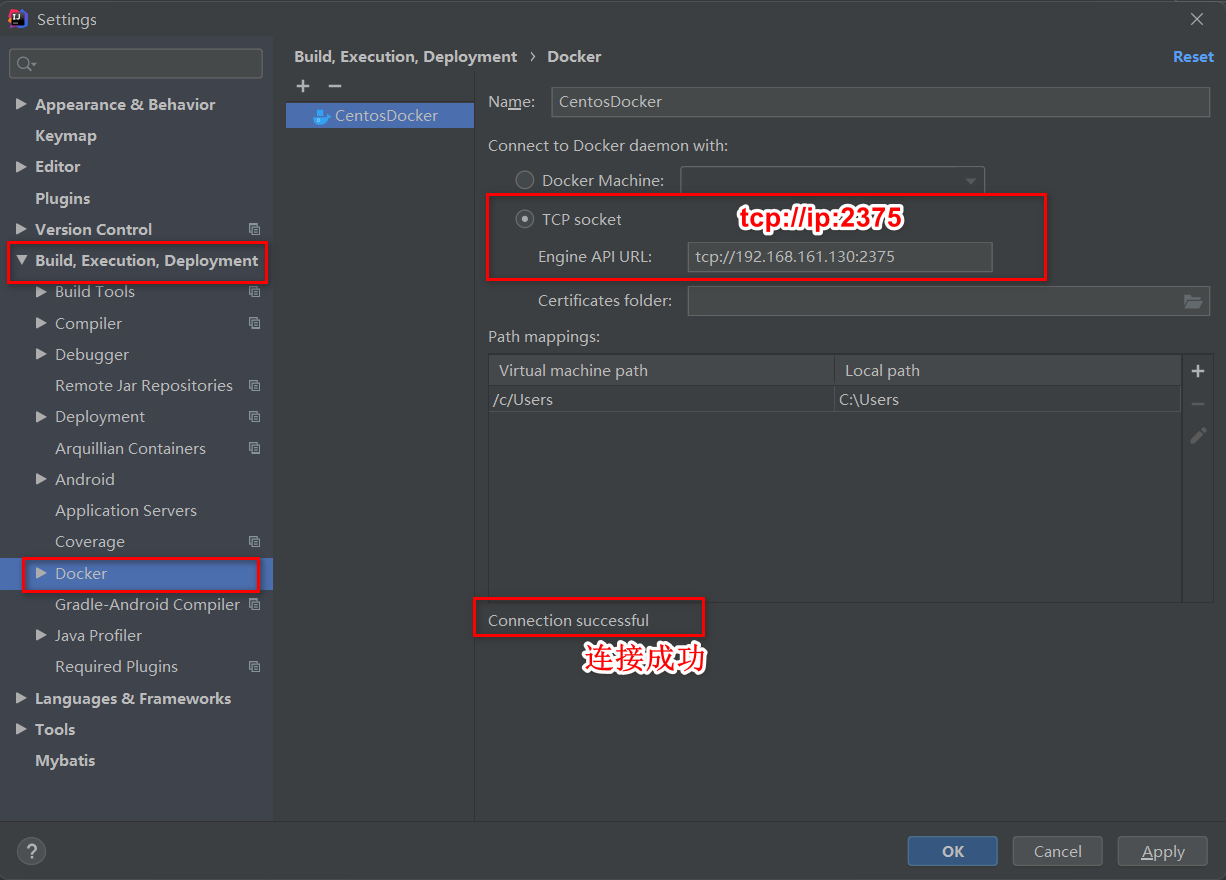Expand Docker node
The width and height of the screenshot is (1226, 880).
41,573
